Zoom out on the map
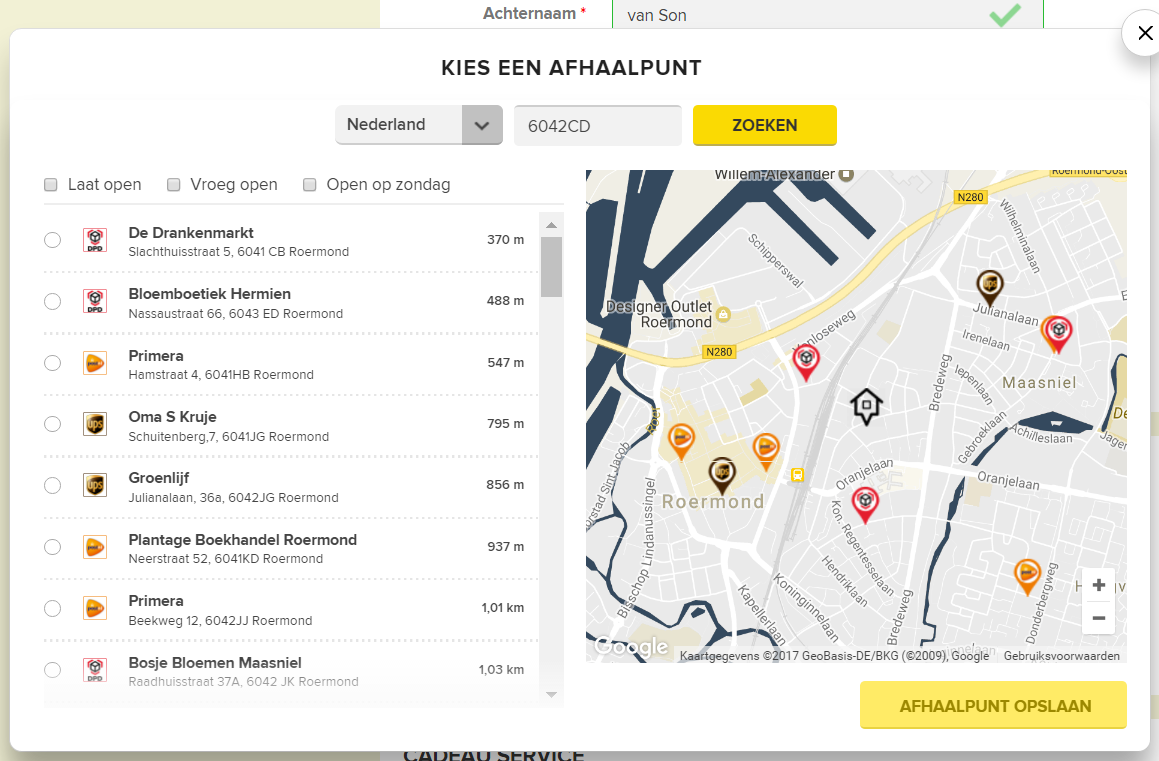The width and height of the screenshot is (1159, 761). pyautogui.click(x=1098, y=618)
